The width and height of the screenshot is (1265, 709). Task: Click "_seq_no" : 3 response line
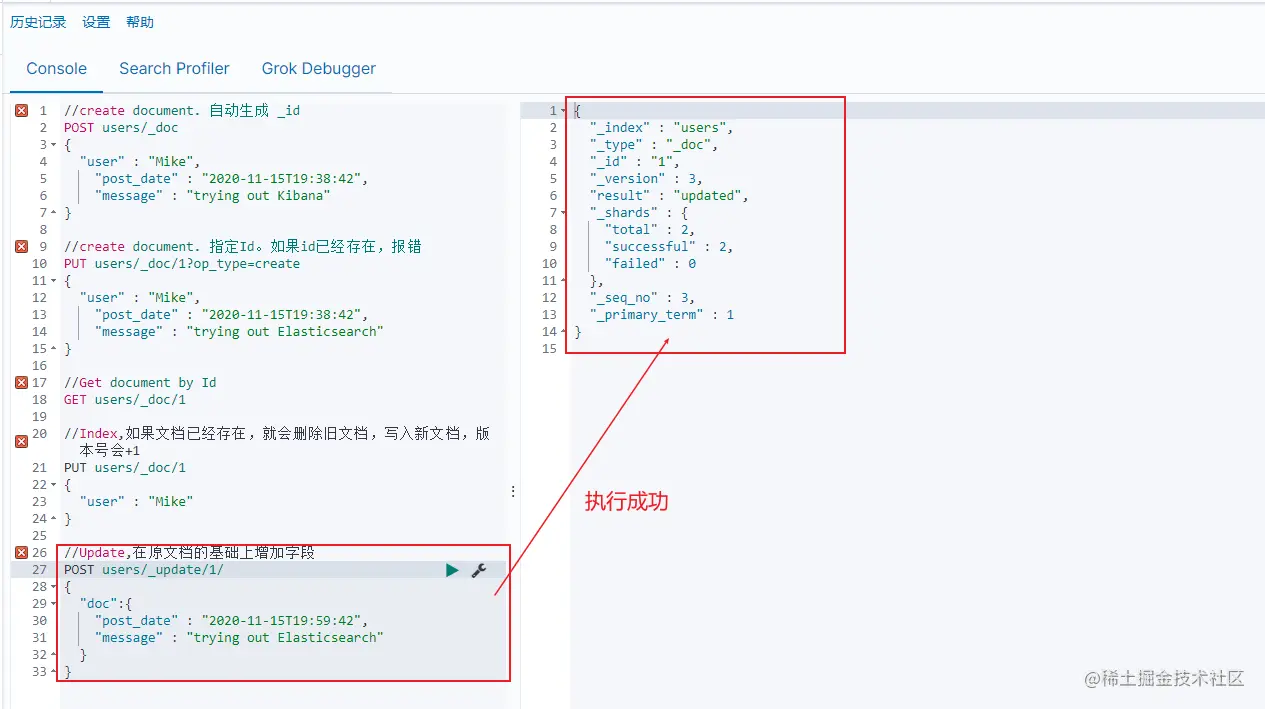tap(642, 298)
